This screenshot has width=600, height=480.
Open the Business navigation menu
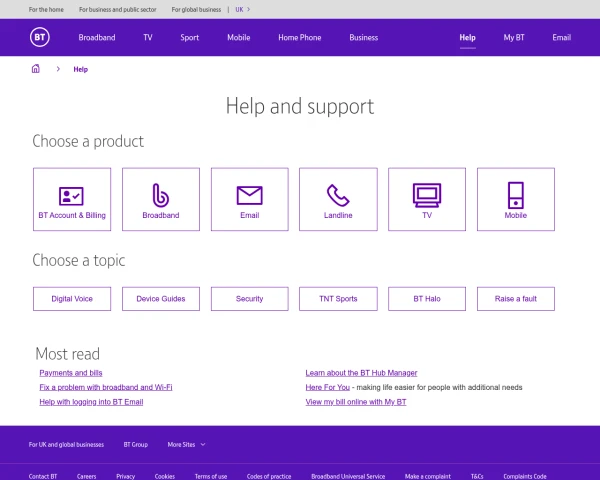pyautogui.click(x=364, y=38)
